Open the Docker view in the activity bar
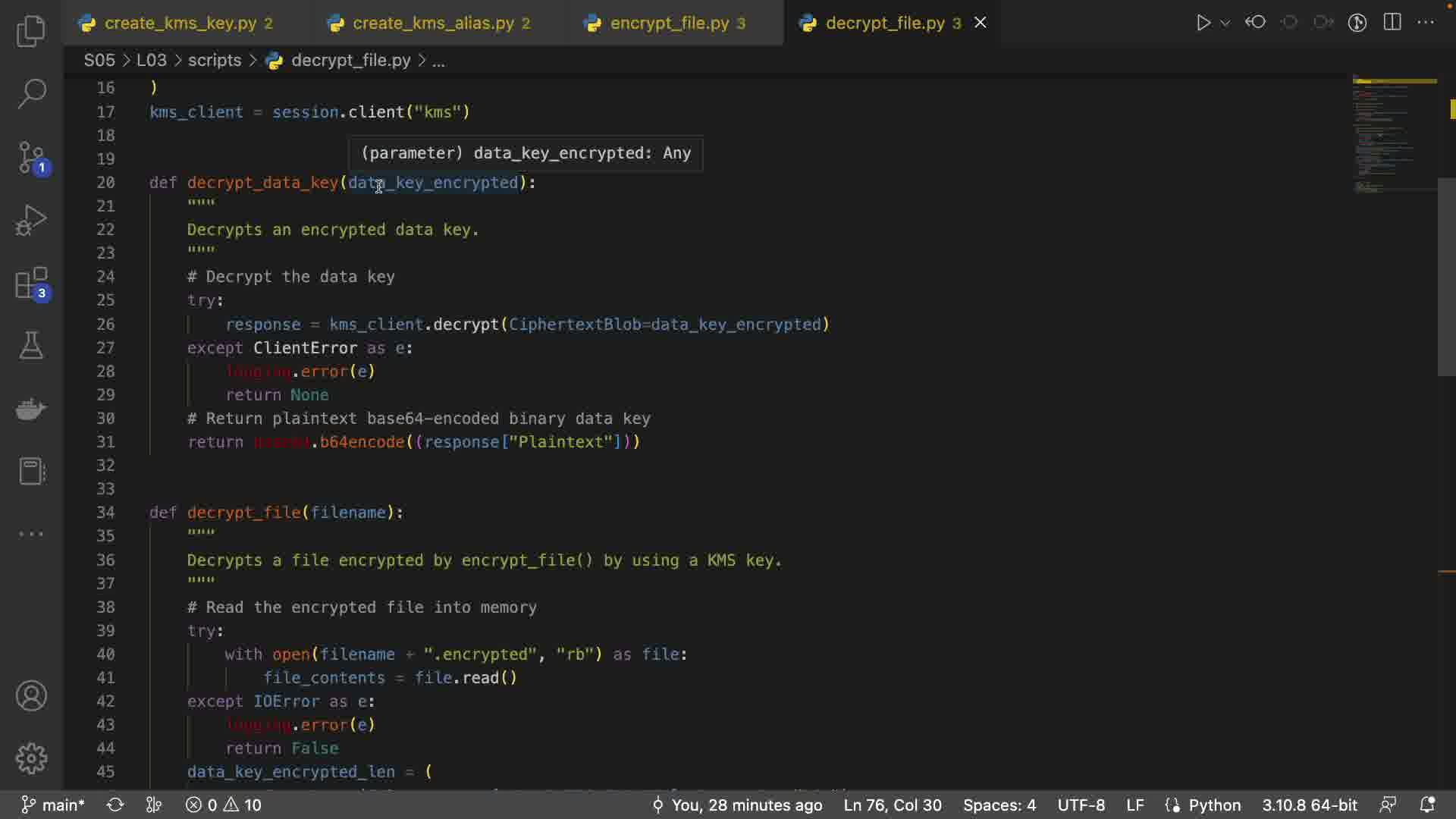This screenshot has width=1456, height=819. click(x=31, y=409)
